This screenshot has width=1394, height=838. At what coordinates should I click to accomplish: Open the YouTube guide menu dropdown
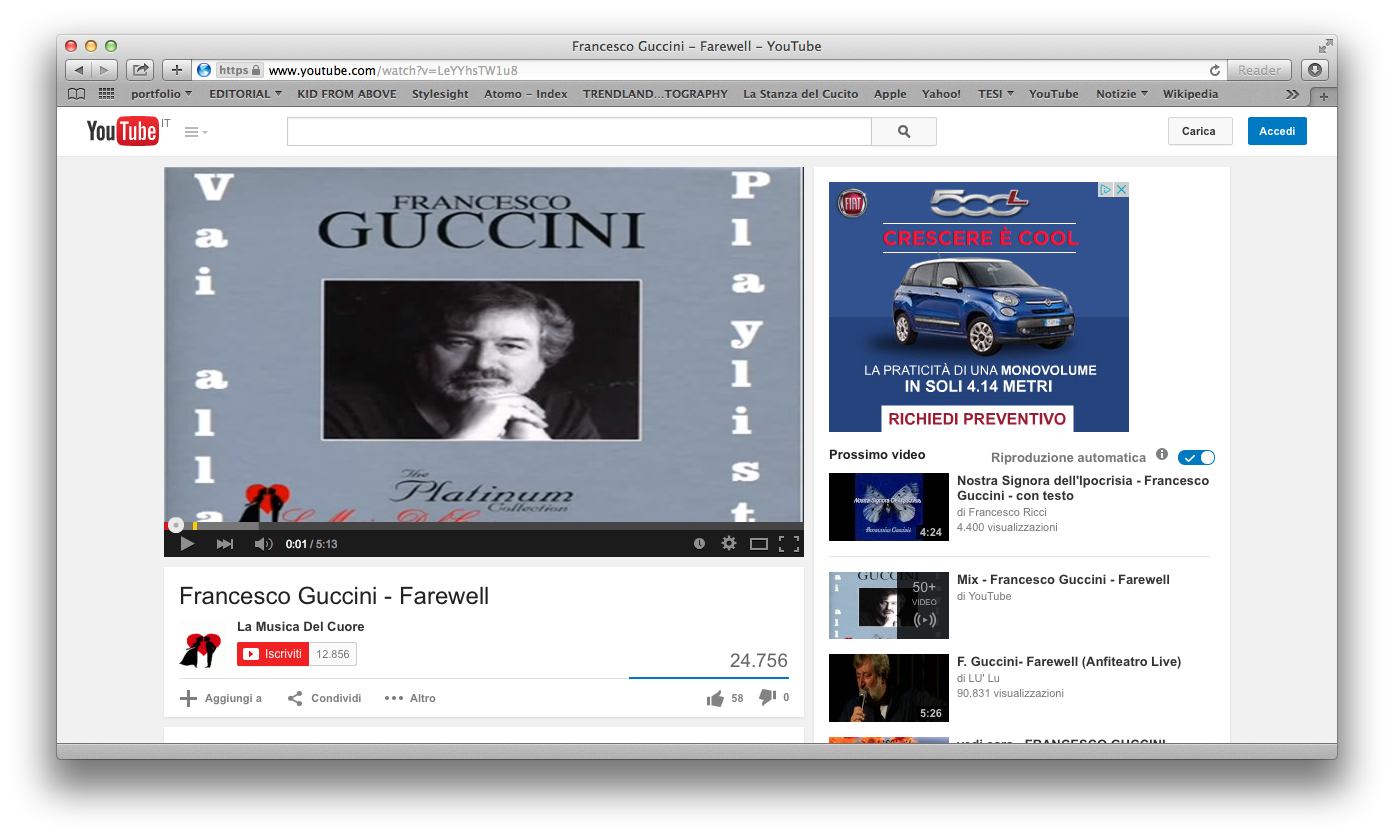tap(196, 132)
